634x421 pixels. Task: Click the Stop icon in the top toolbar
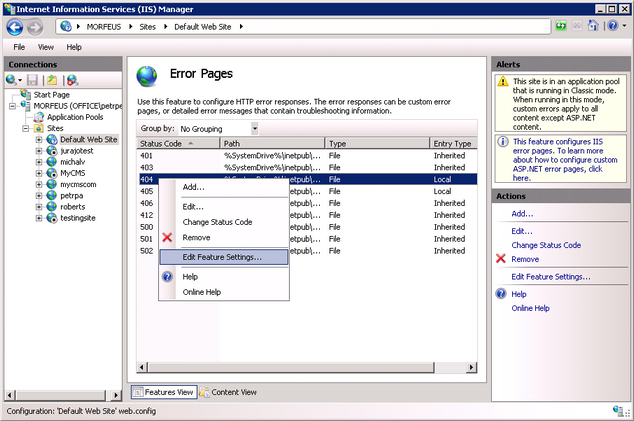[577, 26]
